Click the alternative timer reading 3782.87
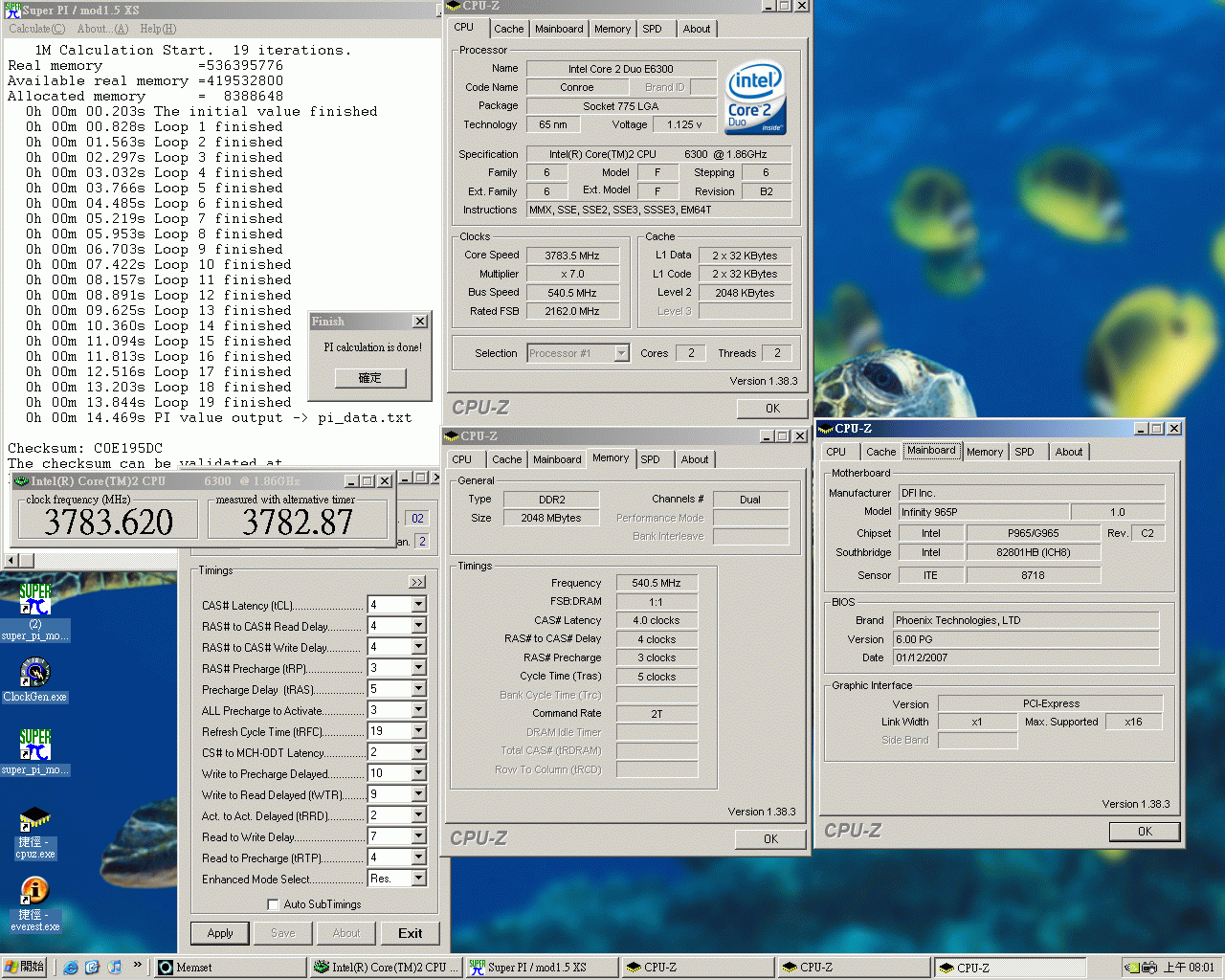 [298, 522]
